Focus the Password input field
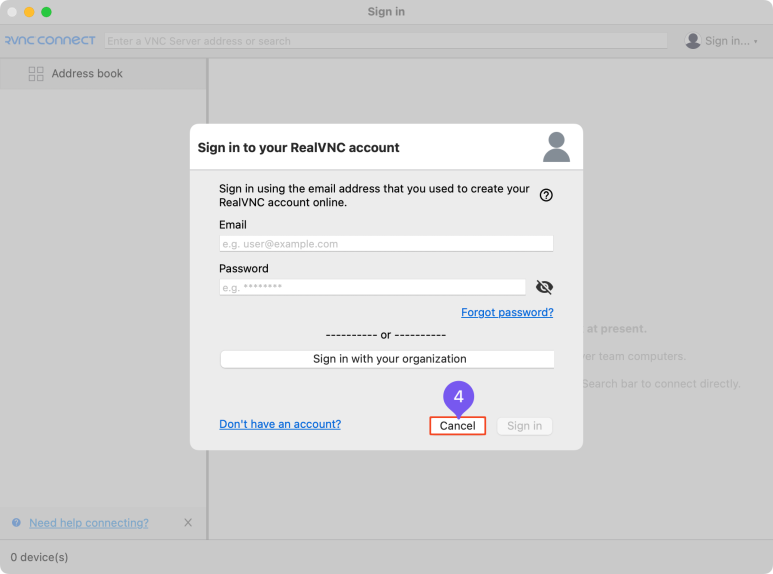Screen dimensions: 773x574 (372, 287)
